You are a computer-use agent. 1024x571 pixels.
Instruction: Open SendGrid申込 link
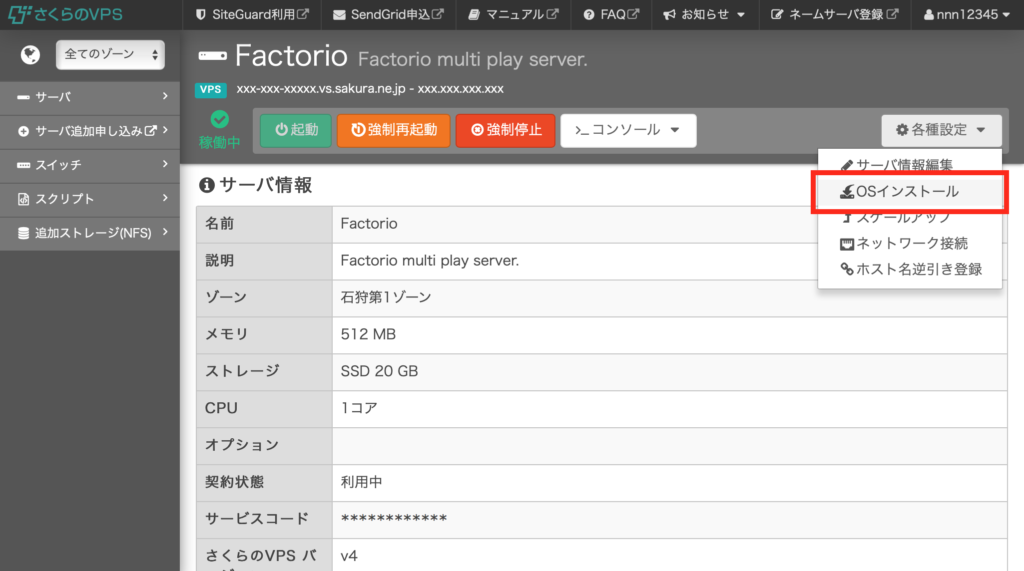(388, 14)
